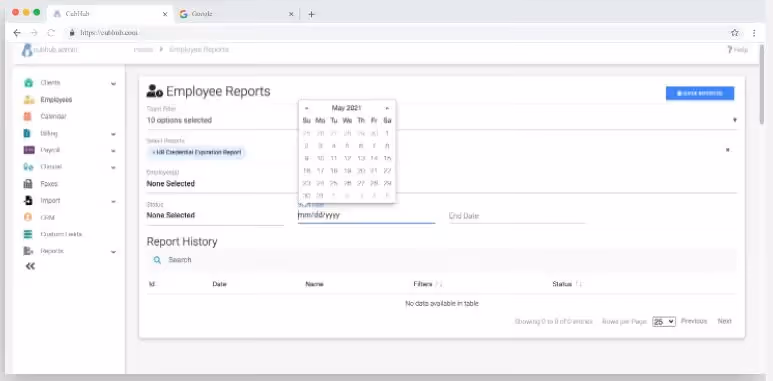Open the Clients sidebar icon
This screenshot has height=381, width=773.
(29, 83)
